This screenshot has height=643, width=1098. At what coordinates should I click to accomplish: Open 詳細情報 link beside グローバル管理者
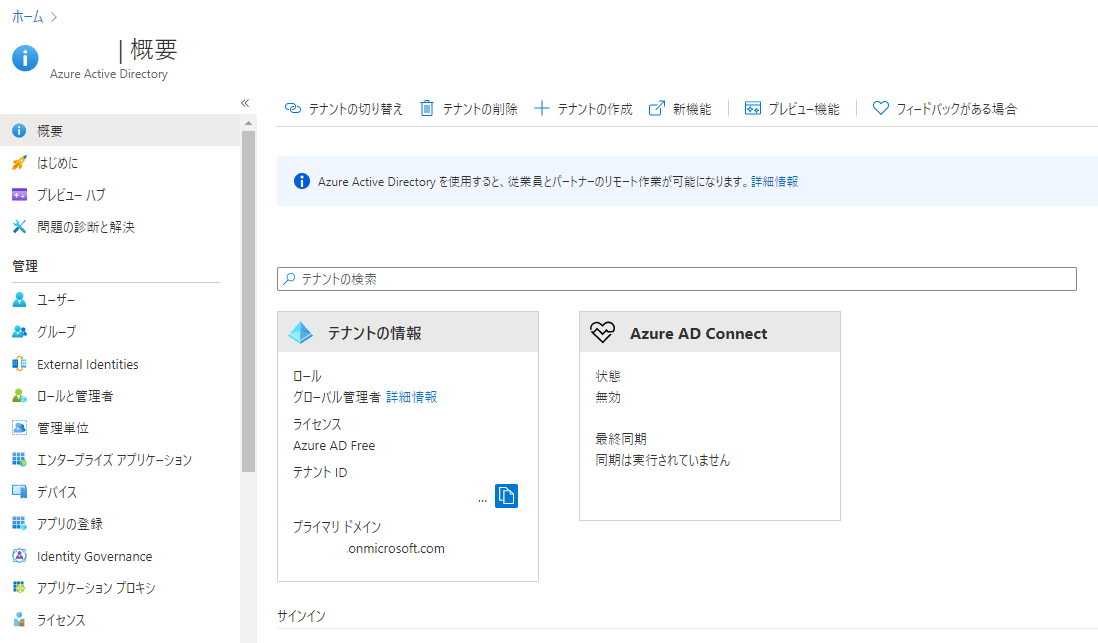(412, 397)
